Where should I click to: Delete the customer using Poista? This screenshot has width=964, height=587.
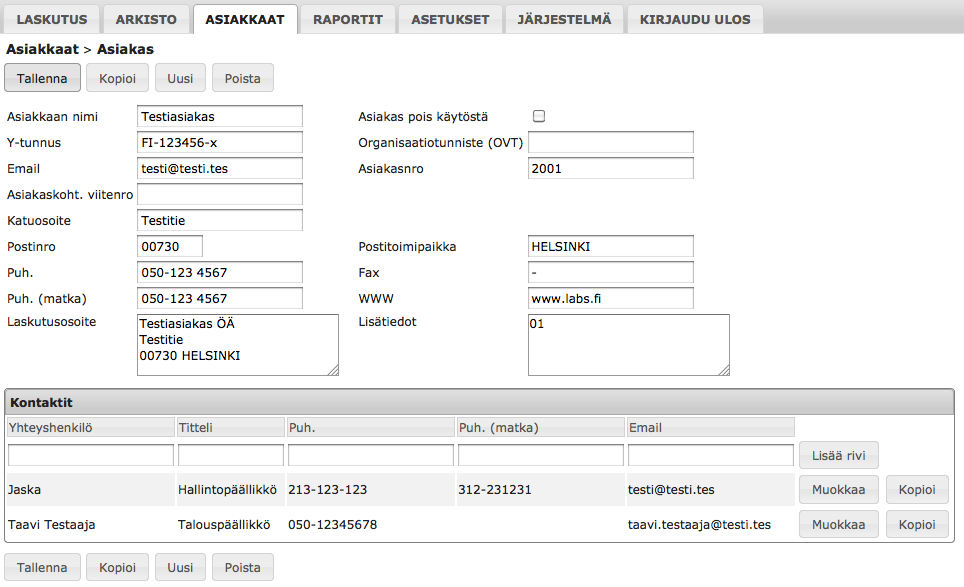point(242,77)
